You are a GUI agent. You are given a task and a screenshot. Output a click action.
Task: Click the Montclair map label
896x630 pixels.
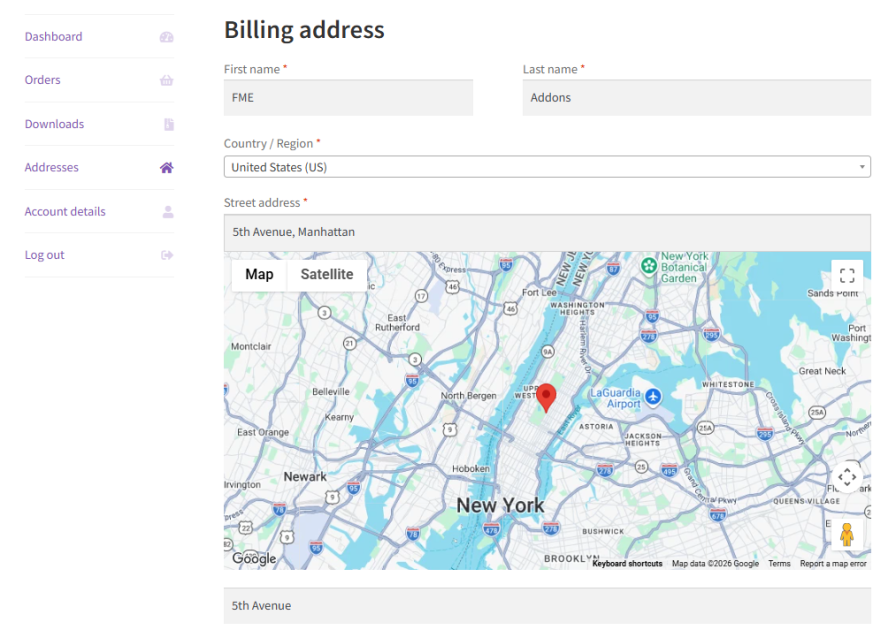click(x=251, y=346)
